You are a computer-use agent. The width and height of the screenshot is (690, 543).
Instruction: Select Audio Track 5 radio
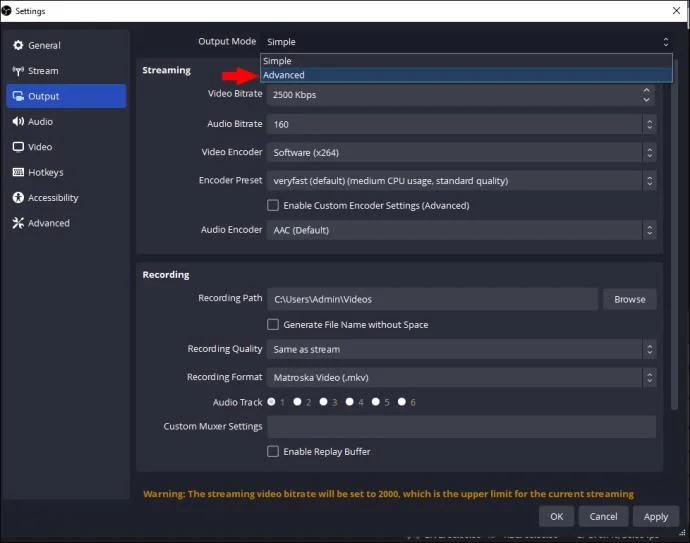point(375,402)
